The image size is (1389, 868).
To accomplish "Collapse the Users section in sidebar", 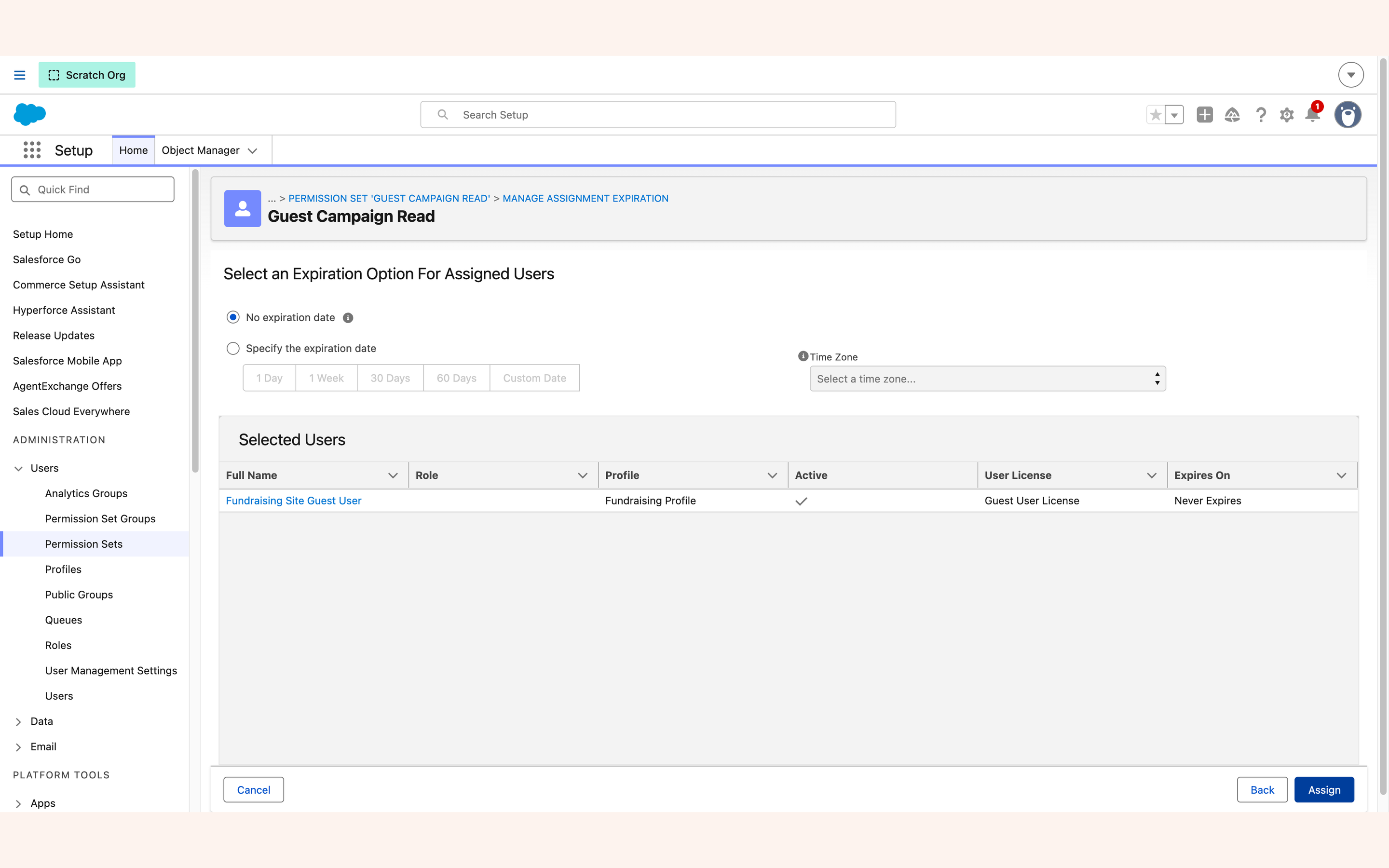I will point(18,468).
